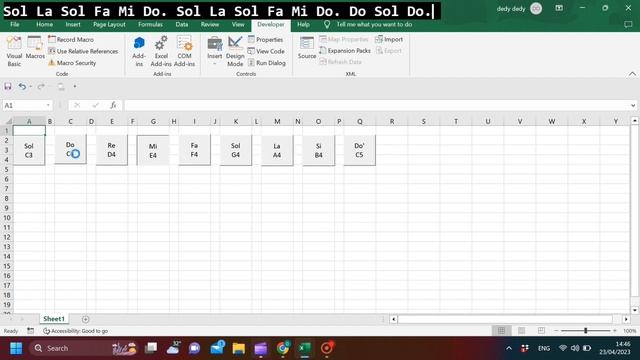Viewport: 640px width, 360px height.
Task: Play the Sol C3 button
Action: coord(29,151)
